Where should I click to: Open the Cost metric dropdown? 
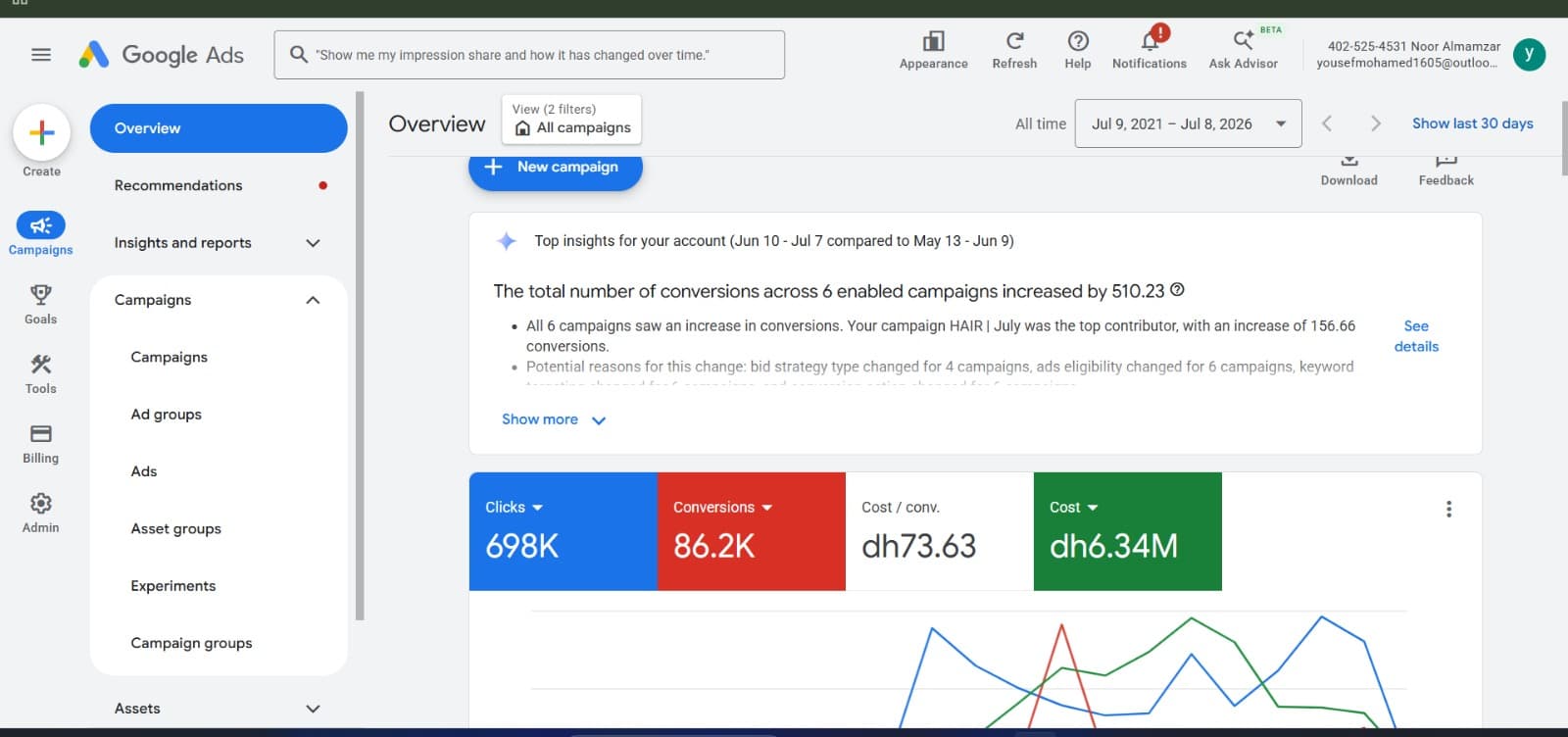point(1073,508)
